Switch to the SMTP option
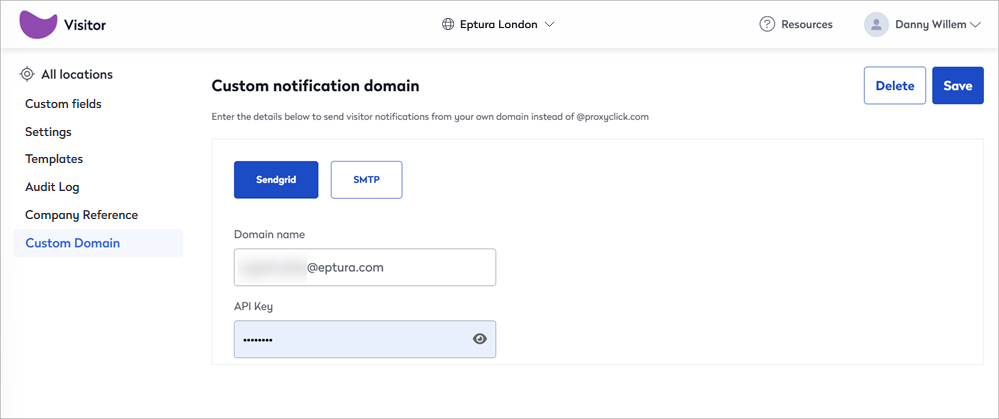The image size is (999, 419). (x=366, y=180)
